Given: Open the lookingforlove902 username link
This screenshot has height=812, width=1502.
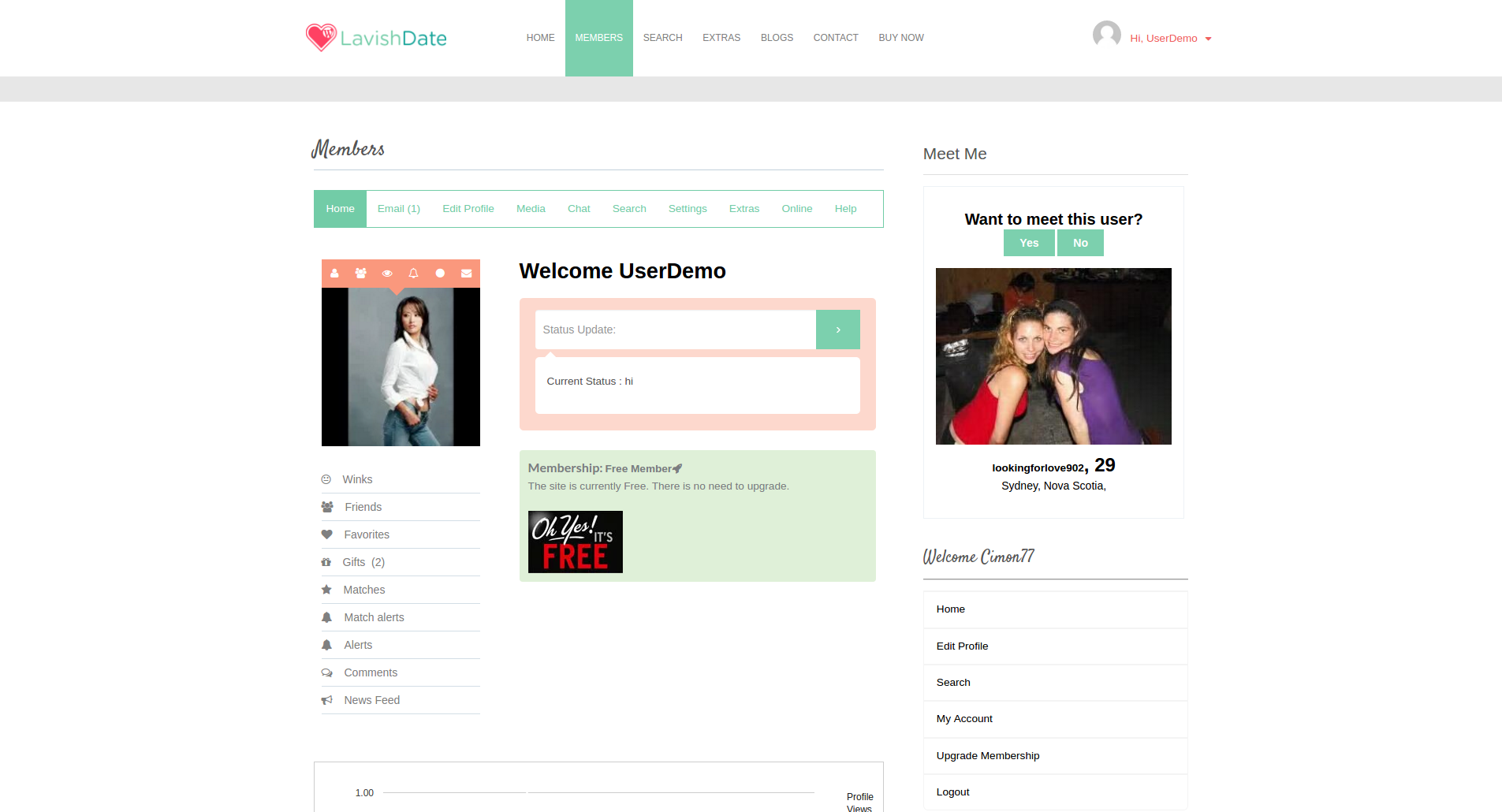Looking at the screenshot, I should pyautogui.click(x=1038, y=468).
